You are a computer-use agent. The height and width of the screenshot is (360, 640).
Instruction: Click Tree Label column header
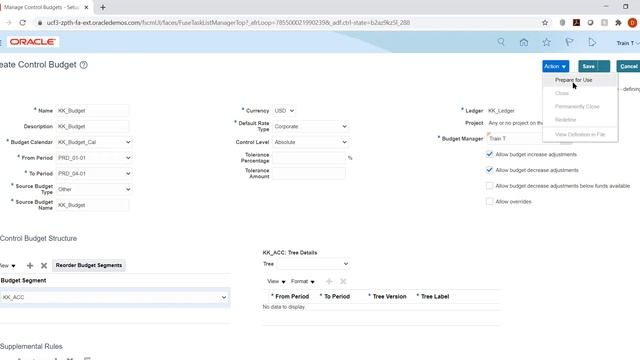pyautogui.click(x=435, y=297)
